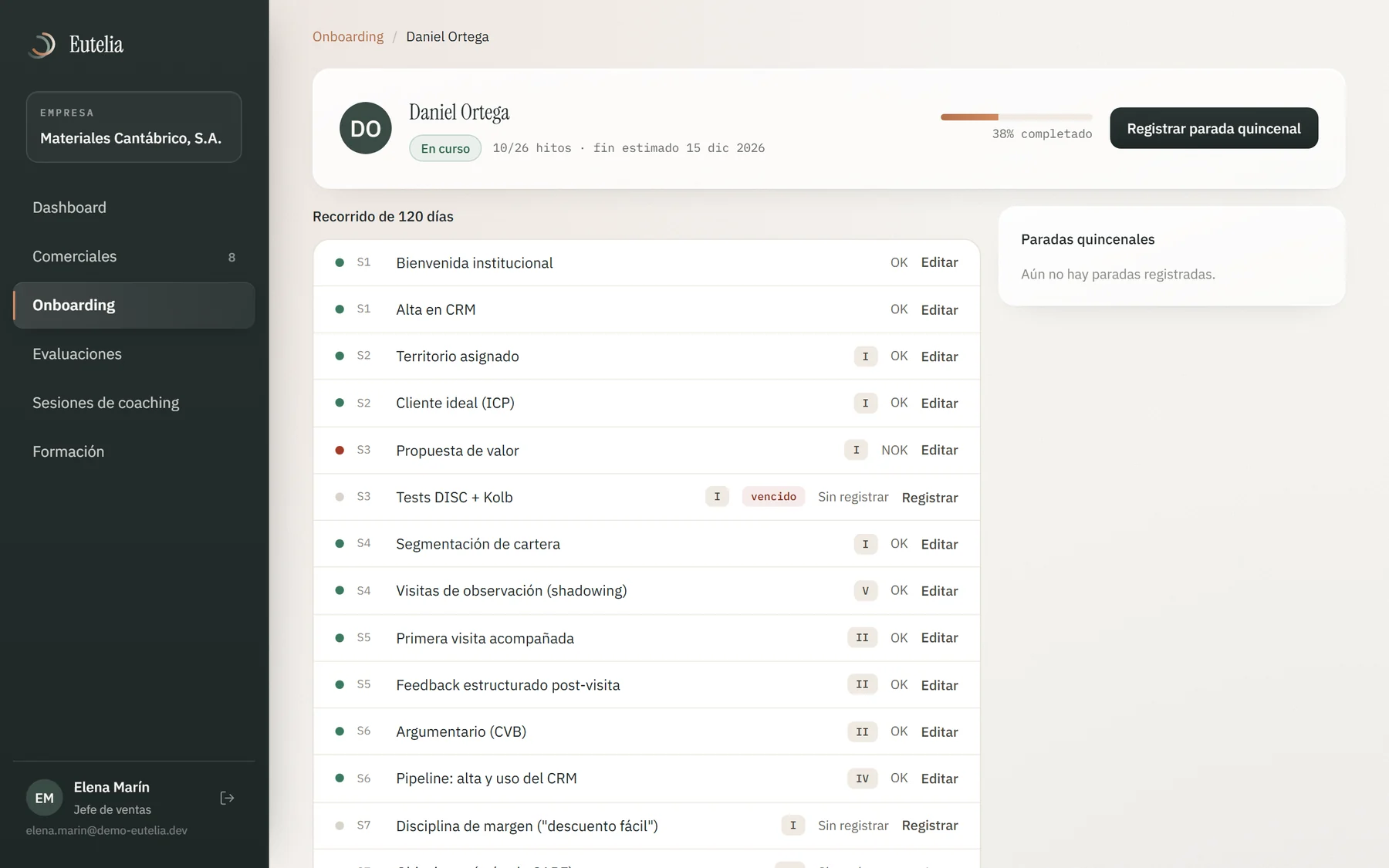Screen dimensions: 1389x868
Task: Click the IV badge on Pipeline row
Action: pyautogui.click(x=862, y=778)
